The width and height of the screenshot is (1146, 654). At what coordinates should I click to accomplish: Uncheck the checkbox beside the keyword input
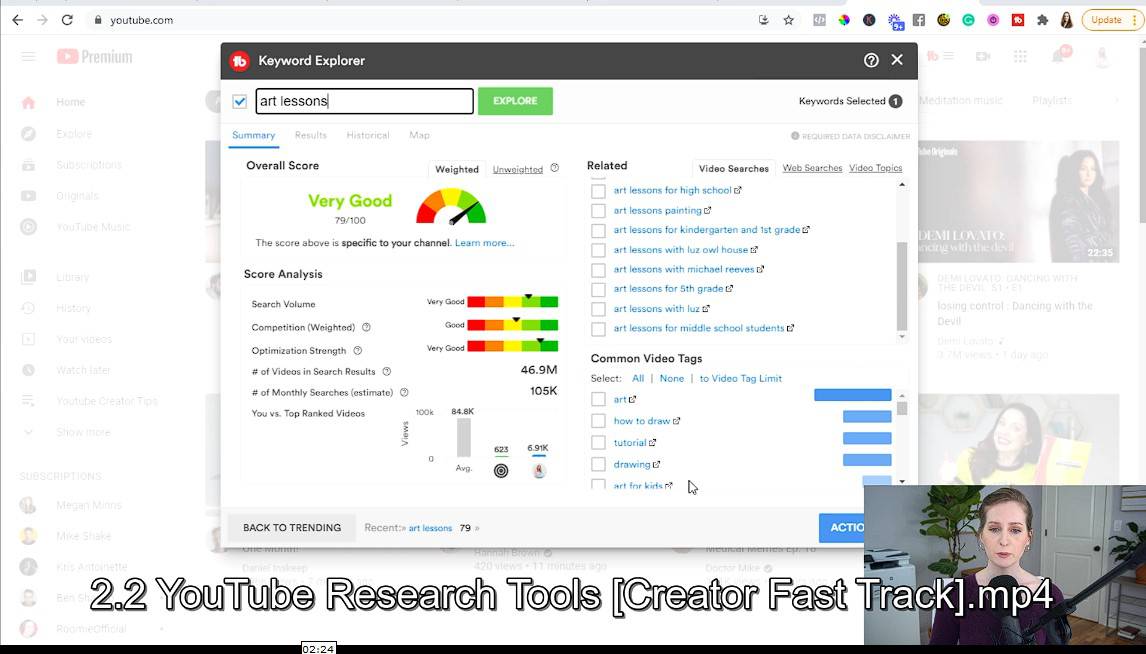(x=240, y=101)
